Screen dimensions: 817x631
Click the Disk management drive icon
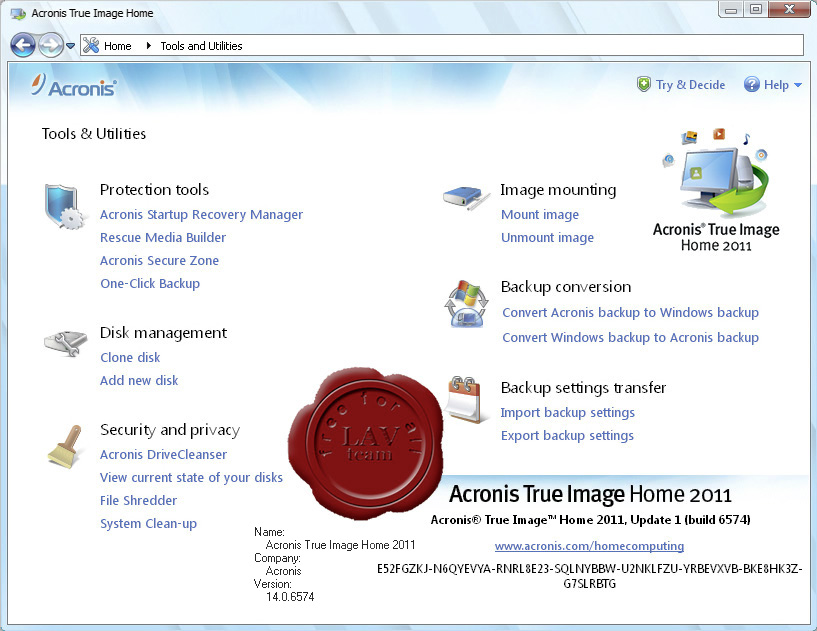tap(65, 343)
